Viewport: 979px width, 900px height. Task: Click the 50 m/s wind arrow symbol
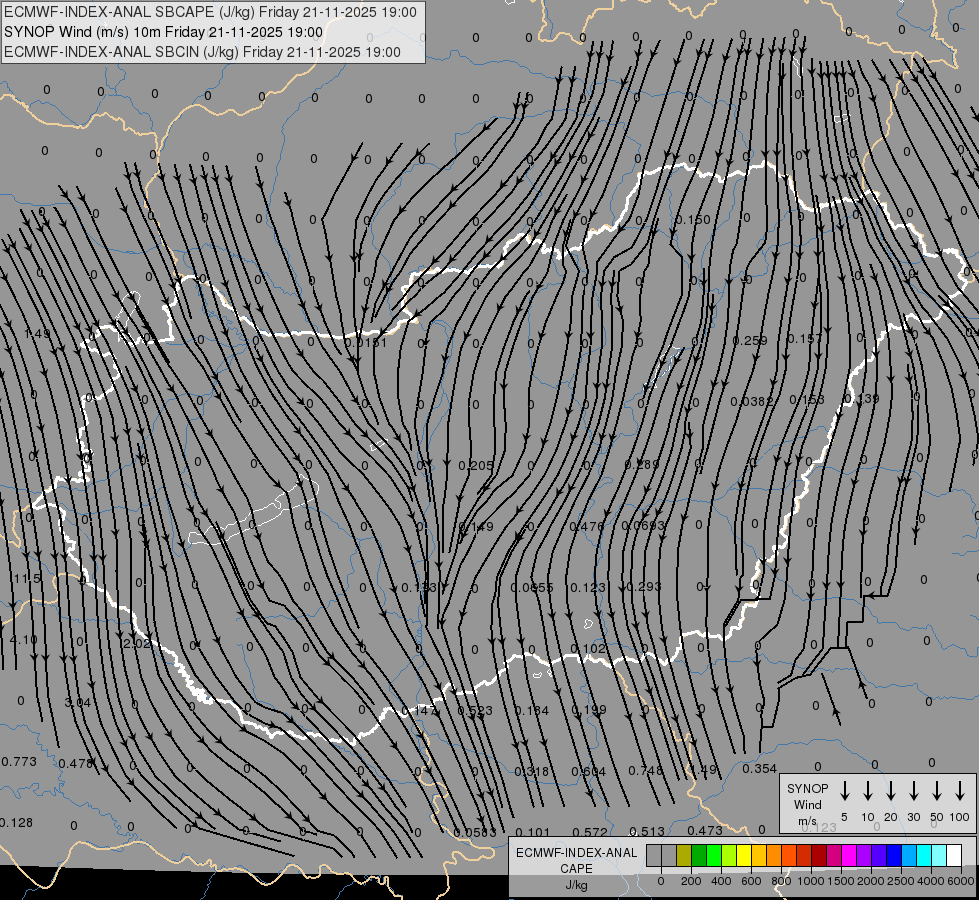pos(937,791)
